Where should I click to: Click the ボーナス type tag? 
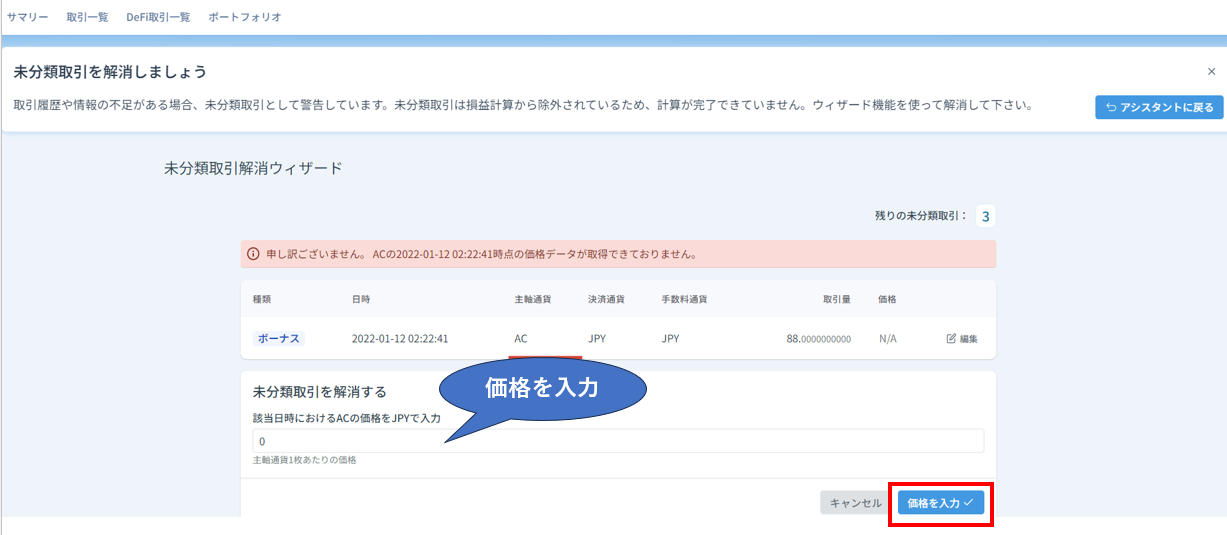pyautogui.click(x=279, y=339)
